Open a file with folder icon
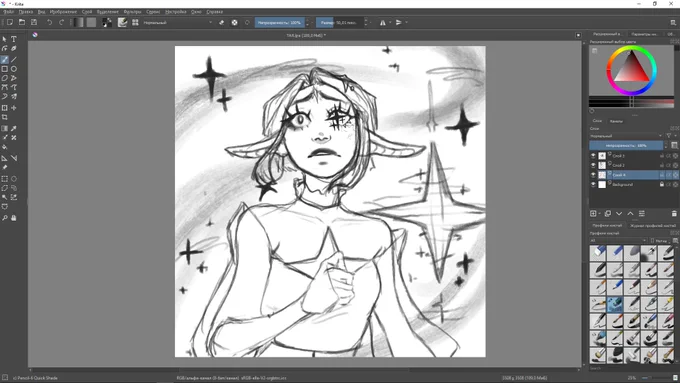Image resolution: width=680 pixels, height=383 pixels. (22, 23)
